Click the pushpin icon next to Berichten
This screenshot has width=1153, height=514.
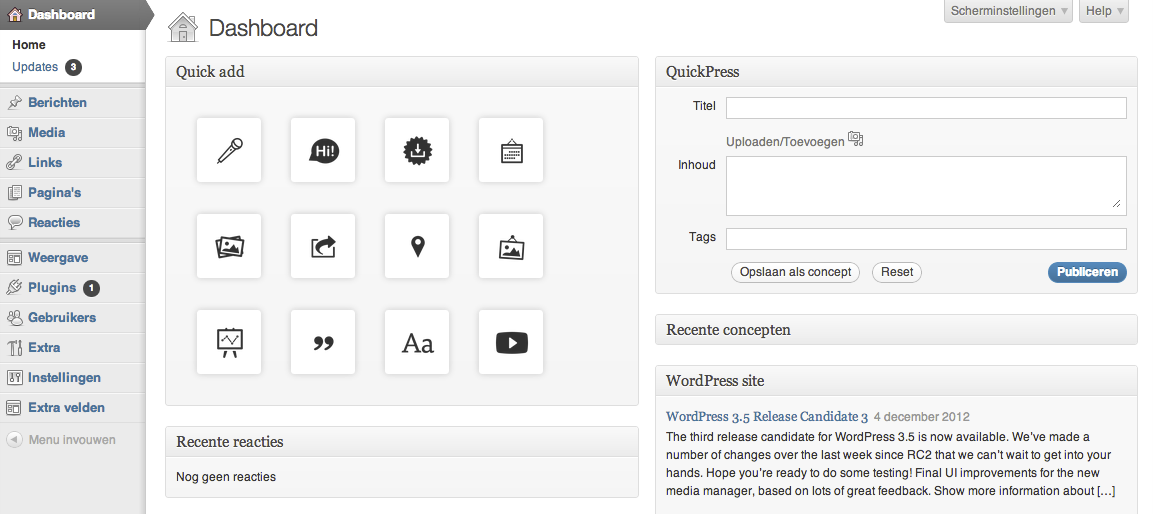point(15,103)
